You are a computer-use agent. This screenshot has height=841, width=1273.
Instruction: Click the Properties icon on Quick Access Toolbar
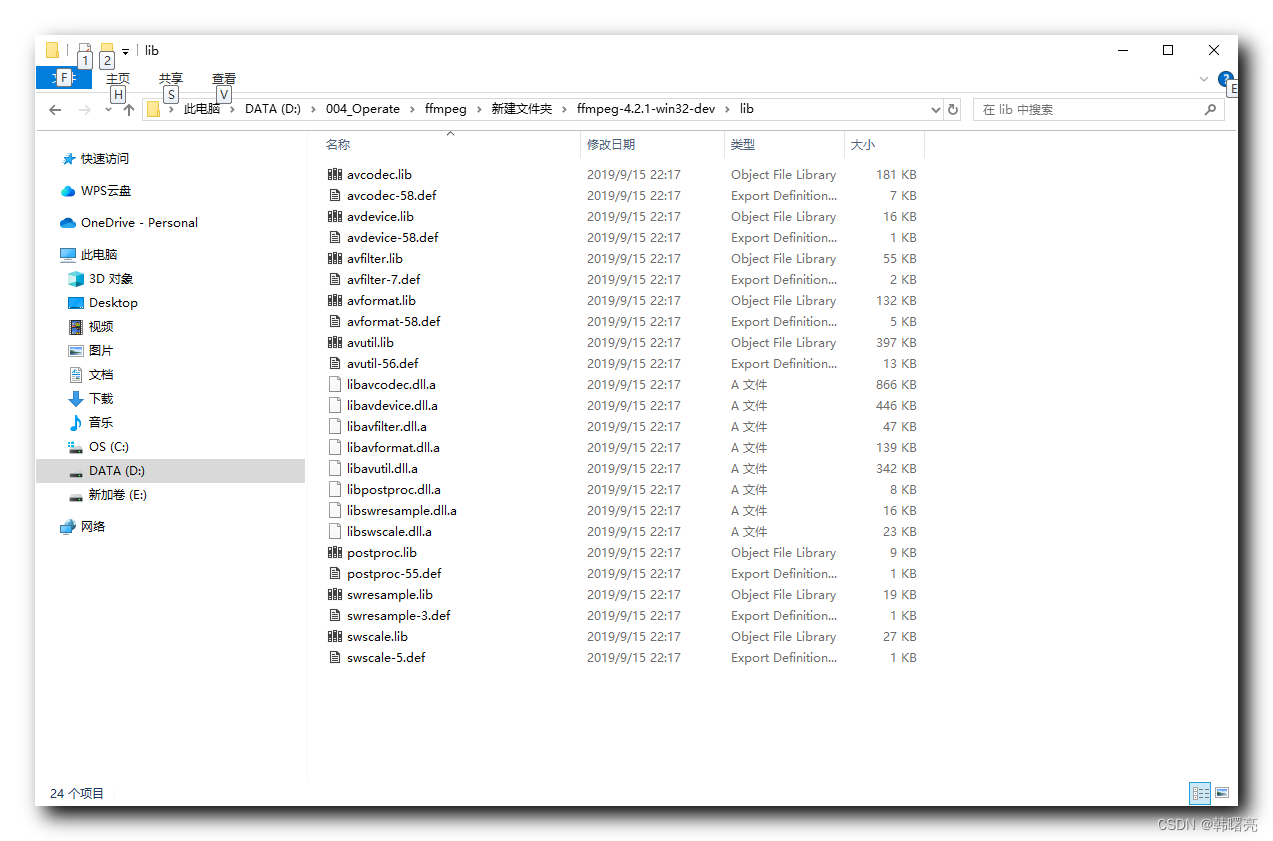coord(85,47)
